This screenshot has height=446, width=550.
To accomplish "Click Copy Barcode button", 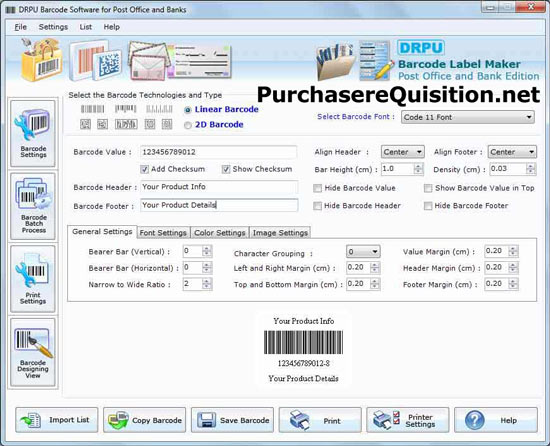I will 145,420.
